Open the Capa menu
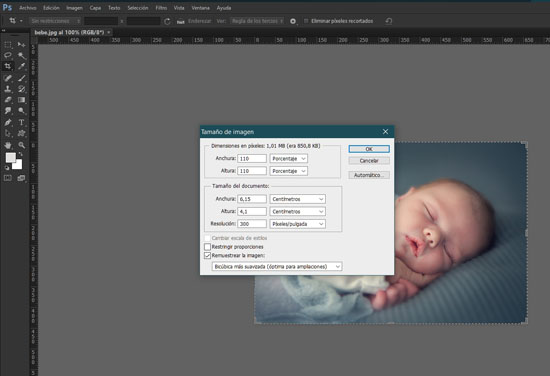This screenshot has width=550, height=376. tap(95, 8)
